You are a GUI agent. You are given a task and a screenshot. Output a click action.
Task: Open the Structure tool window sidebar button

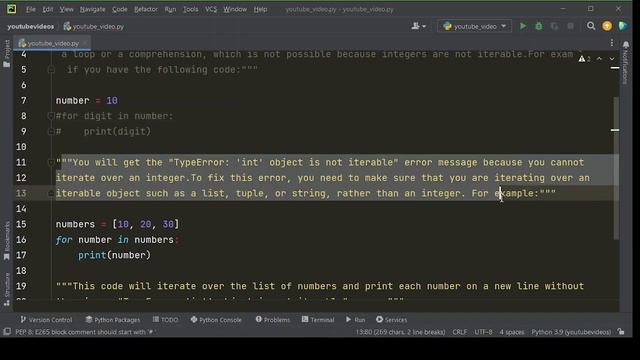click(x=7, y=289)
